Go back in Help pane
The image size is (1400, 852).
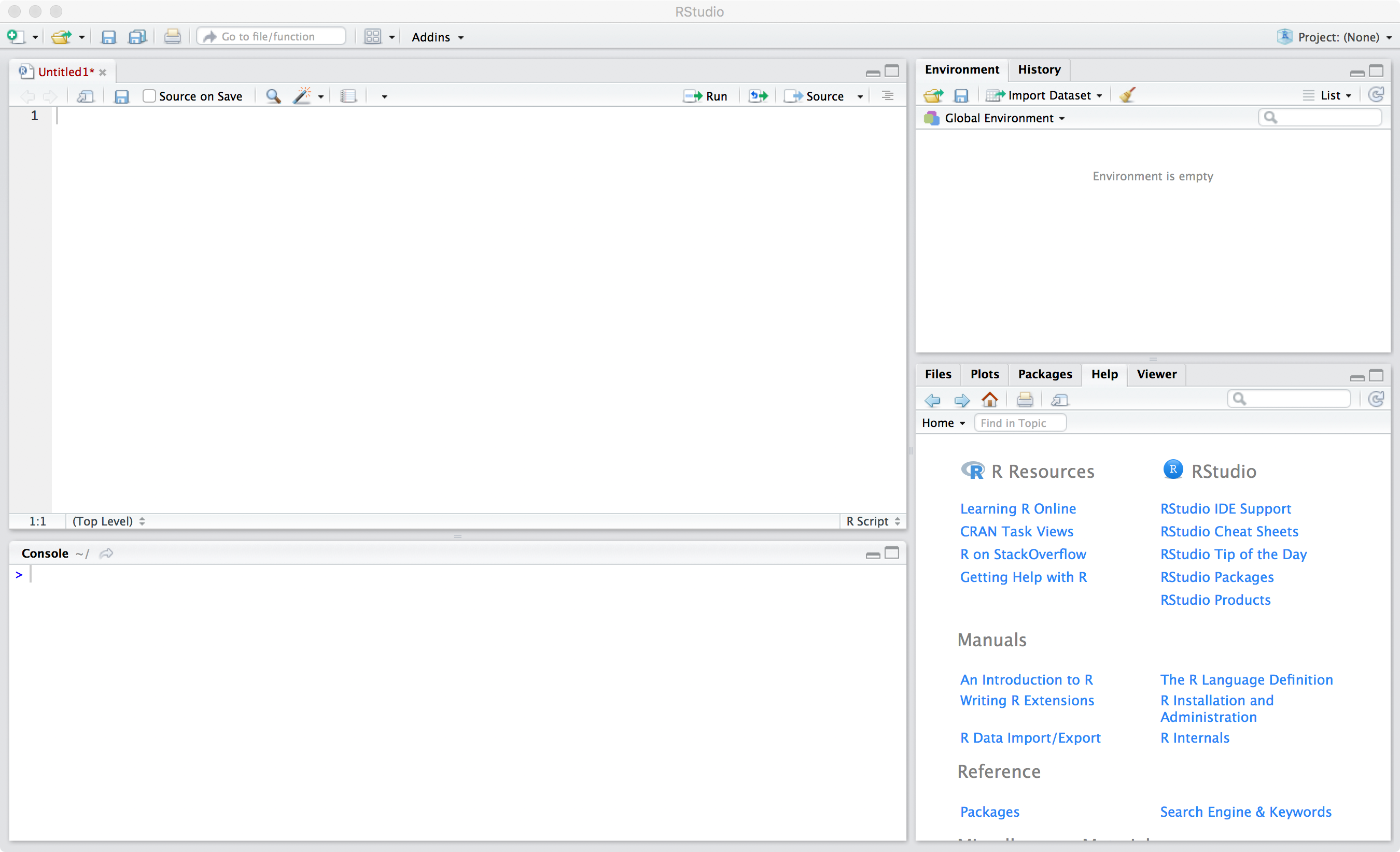point(932,400)
